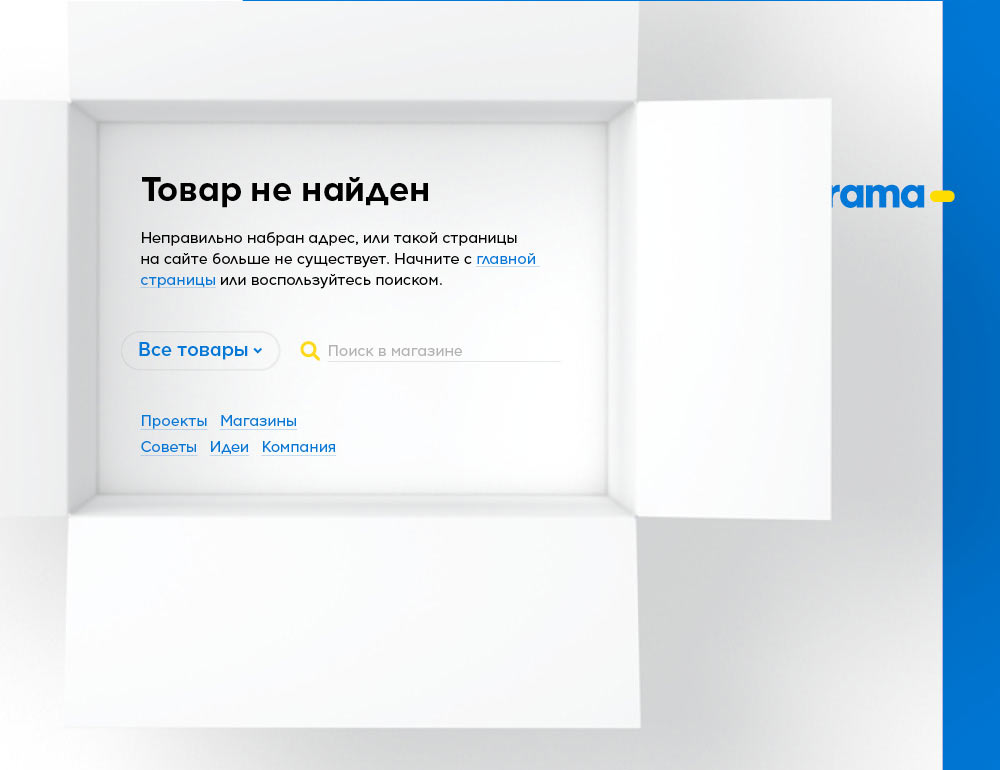This screenshot has height=770, width=1000.
Task: Click the top flap of the box
Action: 352,50
